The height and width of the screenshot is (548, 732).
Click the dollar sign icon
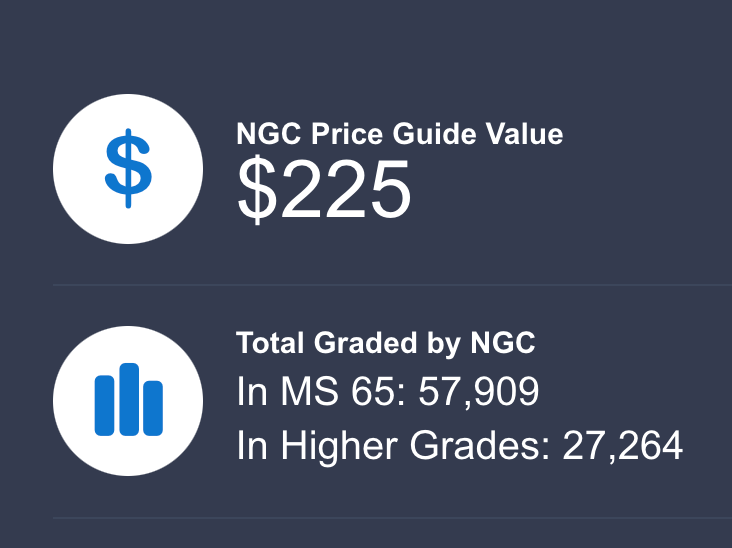(128, 168)
